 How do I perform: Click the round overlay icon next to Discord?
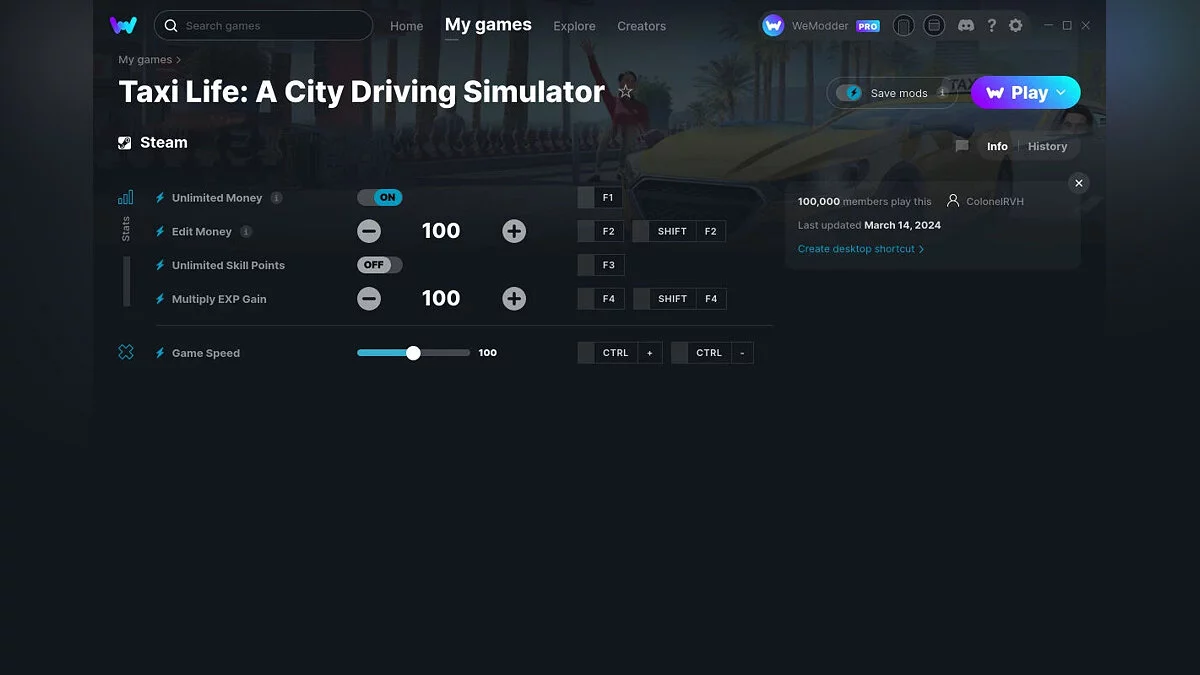pyautogui.click(x=934, y=26)
